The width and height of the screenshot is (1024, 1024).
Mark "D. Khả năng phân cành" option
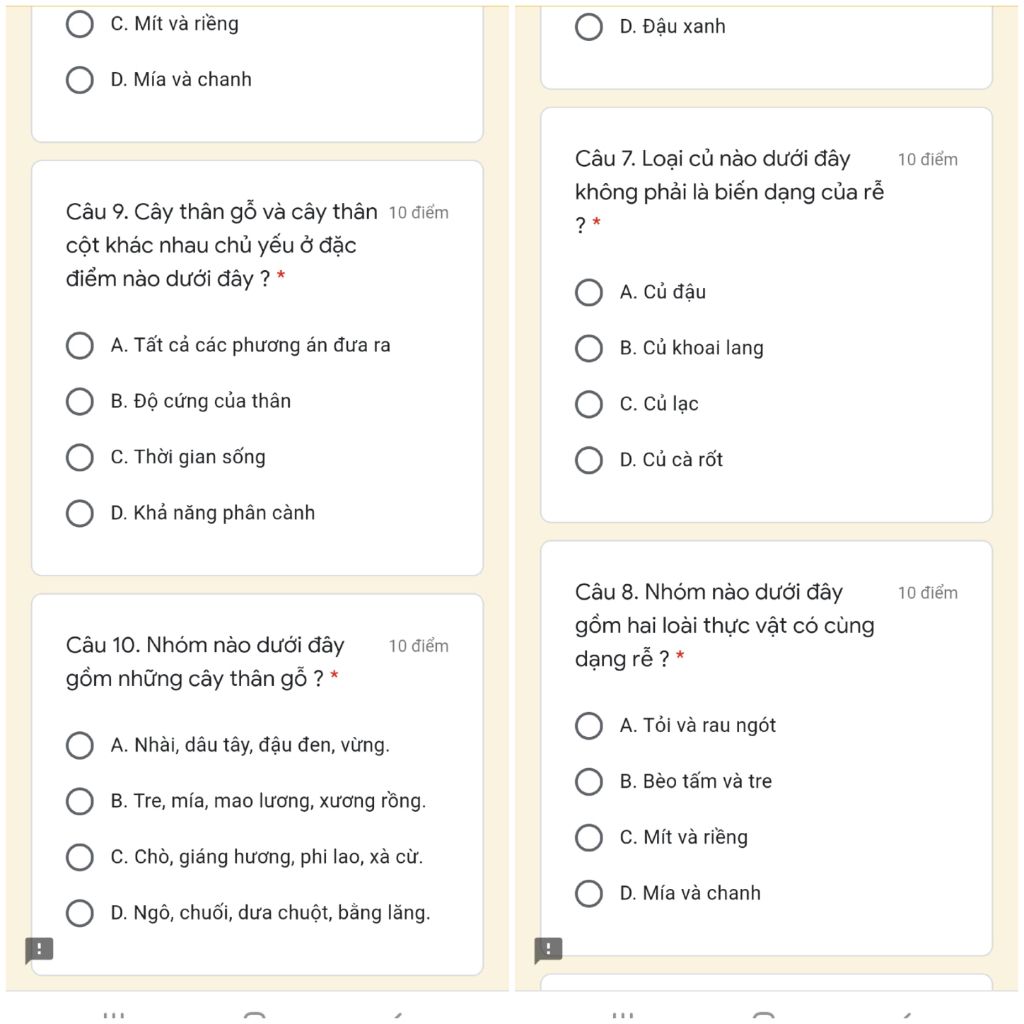click(x=80, y=514)
